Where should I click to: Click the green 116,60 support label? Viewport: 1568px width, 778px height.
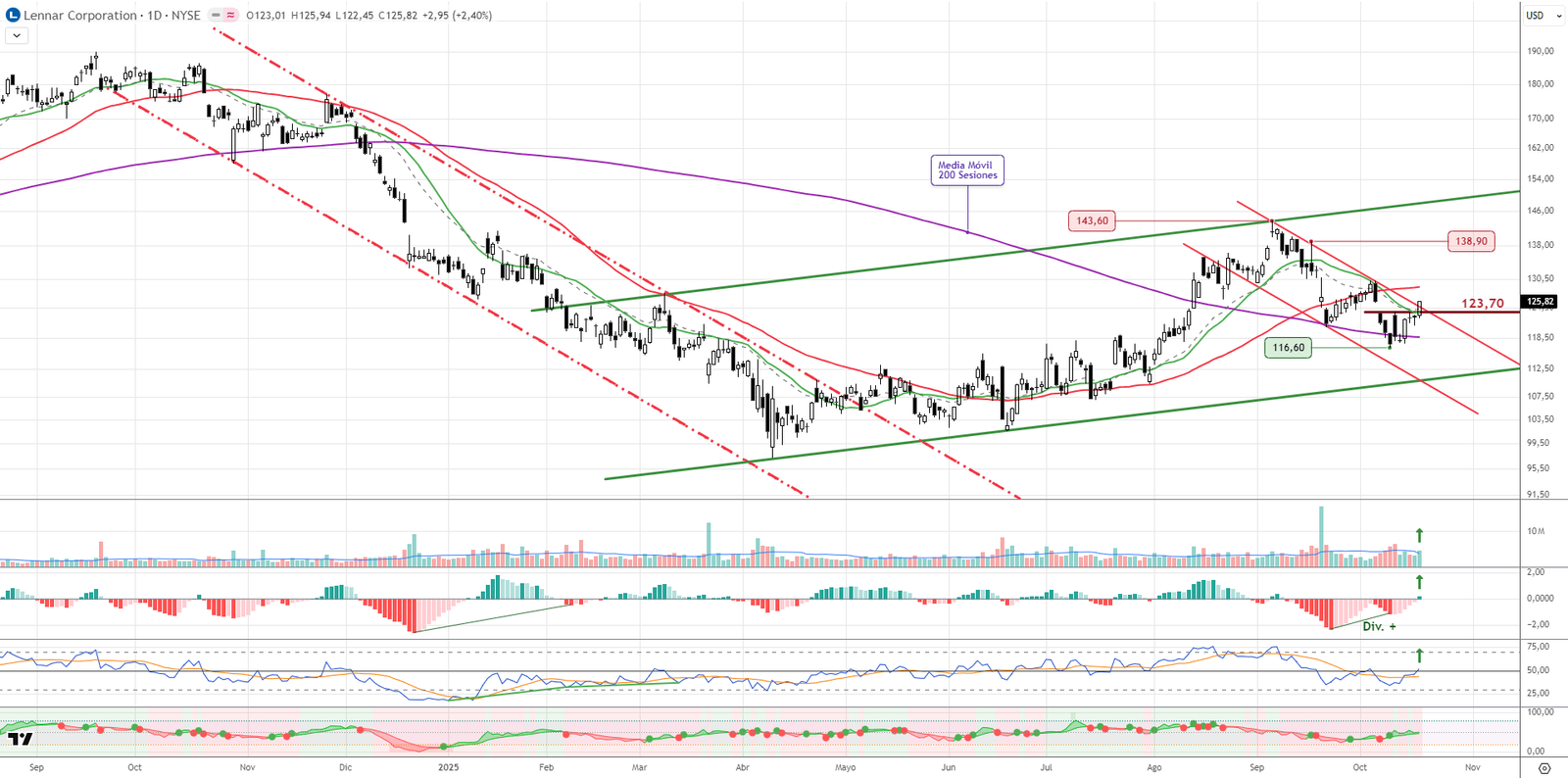[x=1288, y=348]
